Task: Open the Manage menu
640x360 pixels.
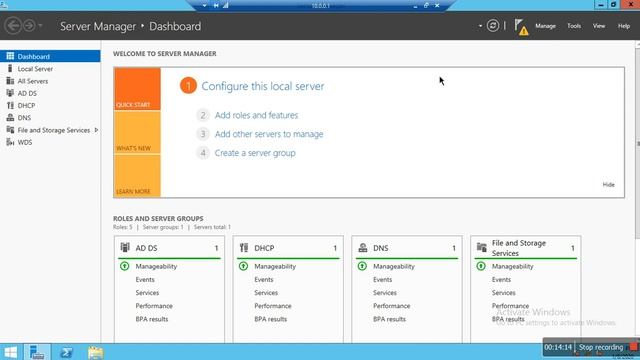Action: [545, 26]
